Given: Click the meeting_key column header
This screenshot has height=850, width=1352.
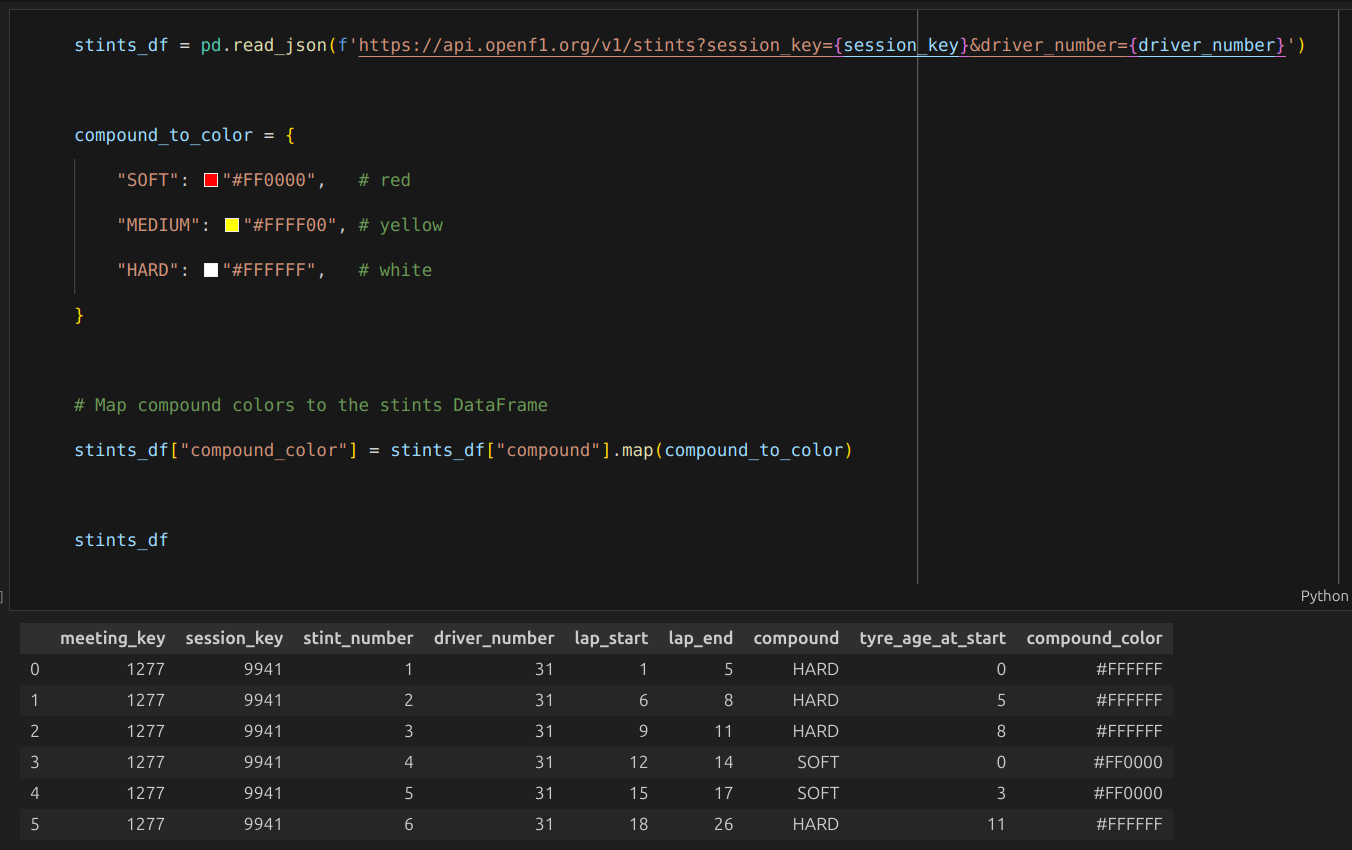Looking at the screenshot, I should pyautogui.click(x=113, y=638).
